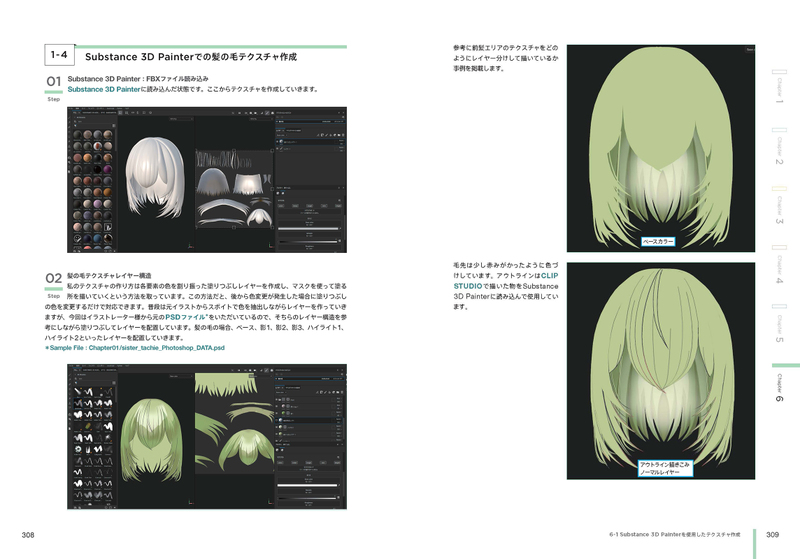Click the 'ベースカラー' caption label
The image size is (800, 559).
tap(658, 242)
